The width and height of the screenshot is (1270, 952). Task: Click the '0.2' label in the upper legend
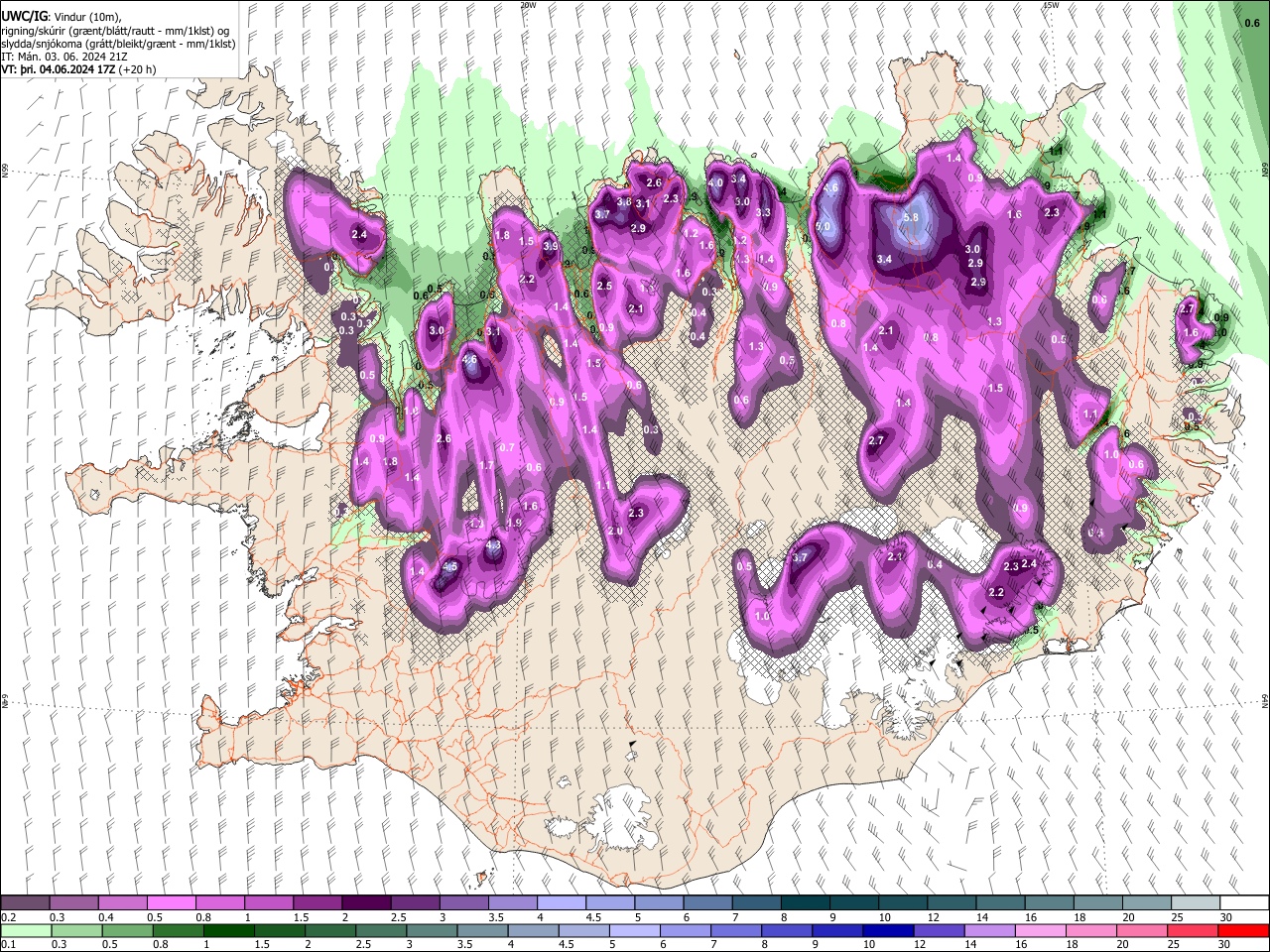[x=8, y=917]
